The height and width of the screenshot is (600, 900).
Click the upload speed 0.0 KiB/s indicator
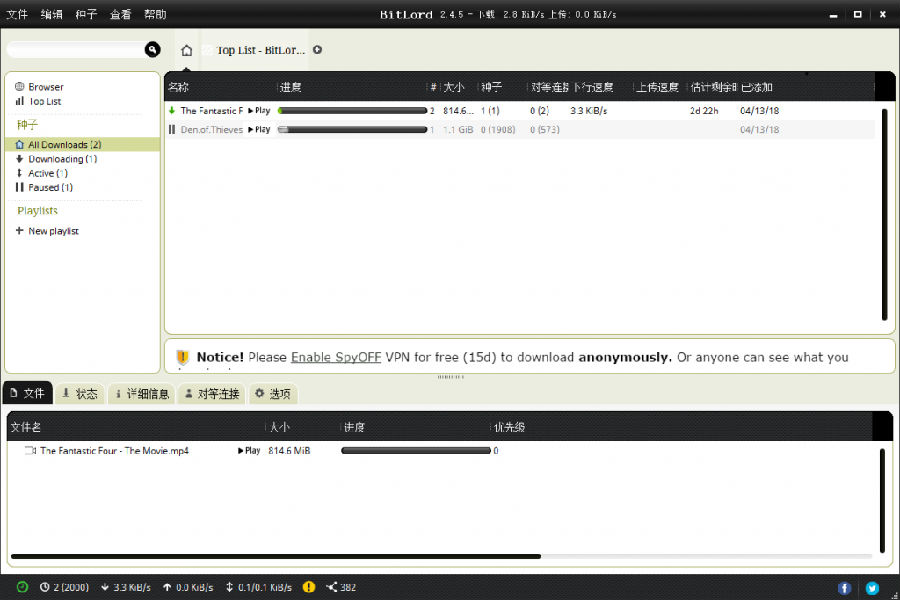[188, 587]
